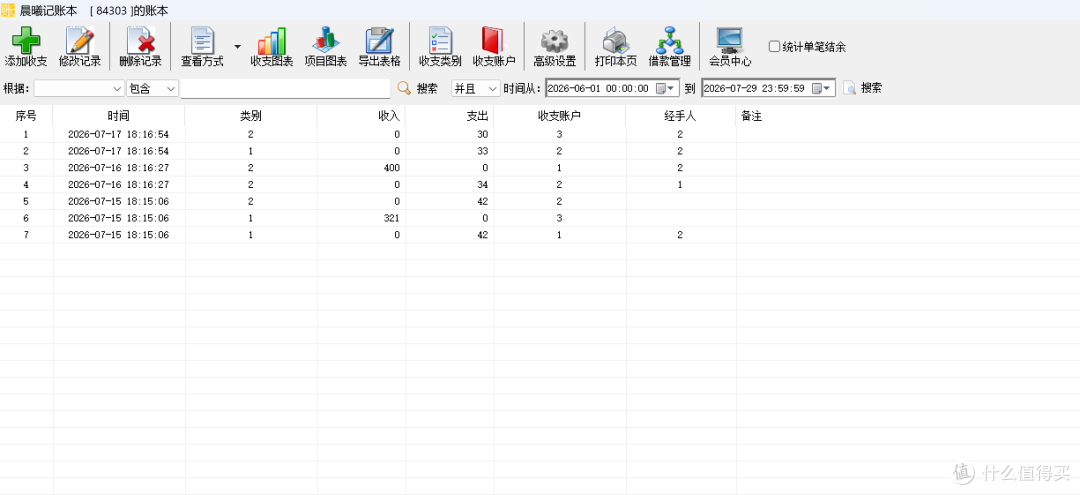Open the 收支图表 bar chart
Image resolution: width=1080 pixels, height=495 pixels.
[x=271, y=41]
